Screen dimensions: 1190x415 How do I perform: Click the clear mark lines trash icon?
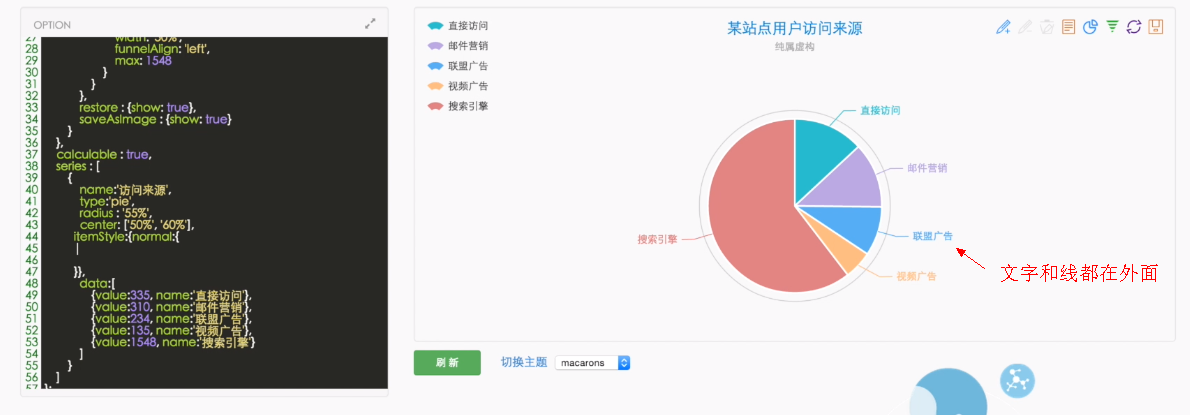point(1047,27)
